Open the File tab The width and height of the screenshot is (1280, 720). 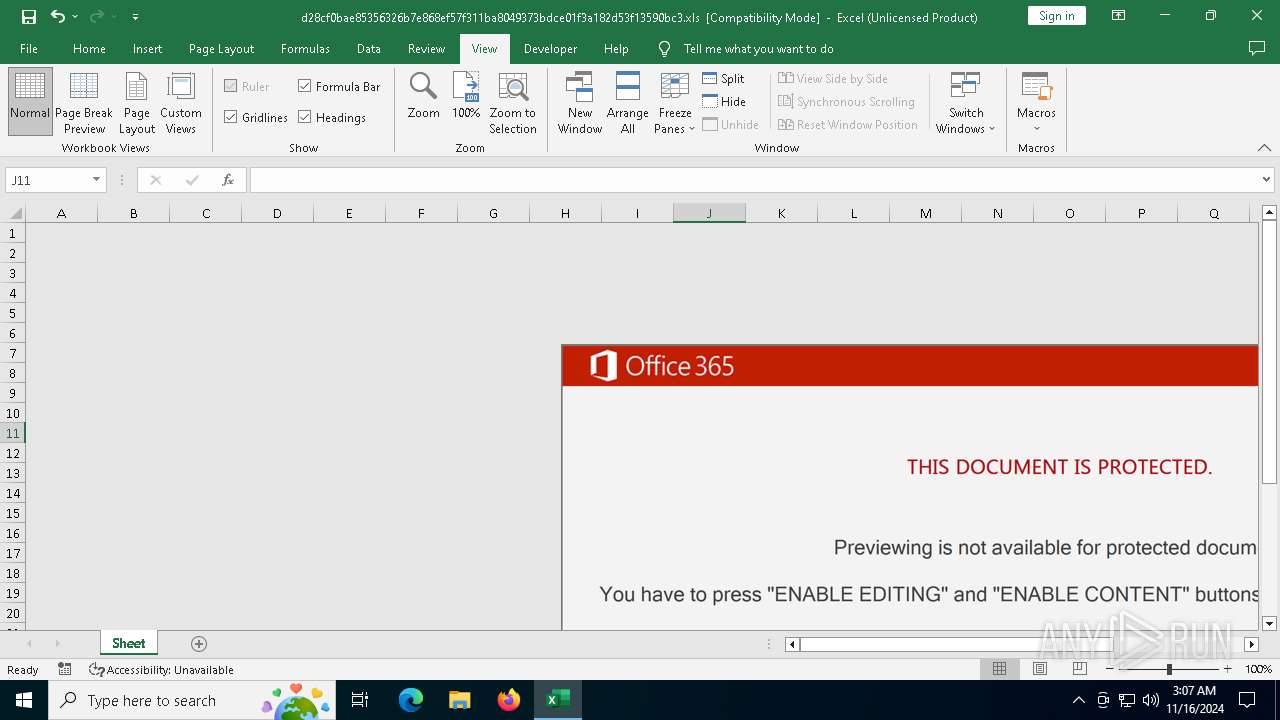pyautogui.click(x=29, y=48)
